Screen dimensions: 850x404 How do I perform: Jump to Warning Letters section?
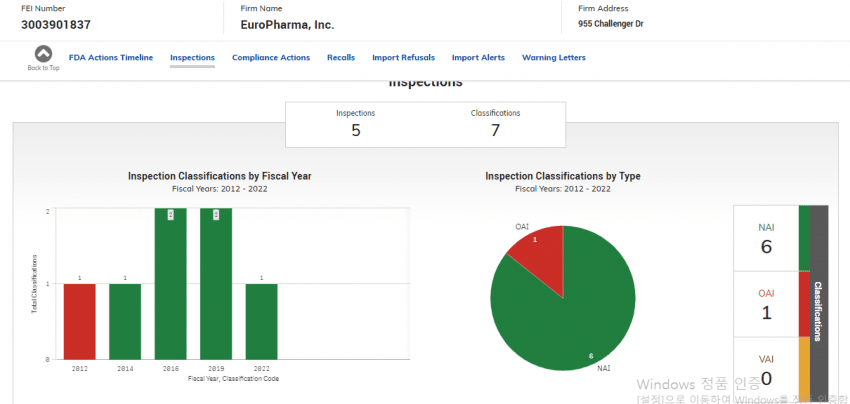coord(553,57)
